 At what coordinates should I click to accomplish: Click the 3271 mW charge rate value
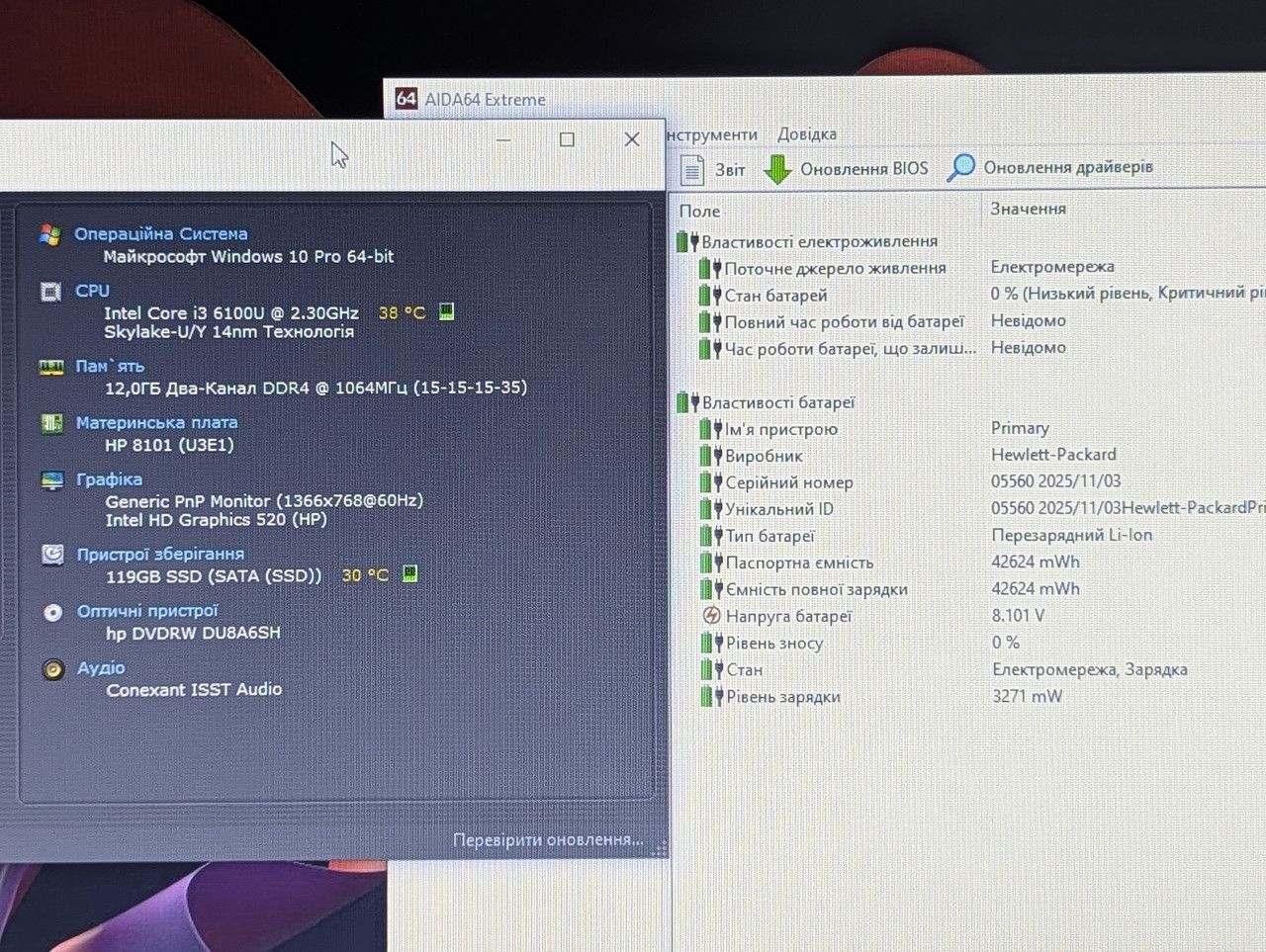click(1028, 696)
